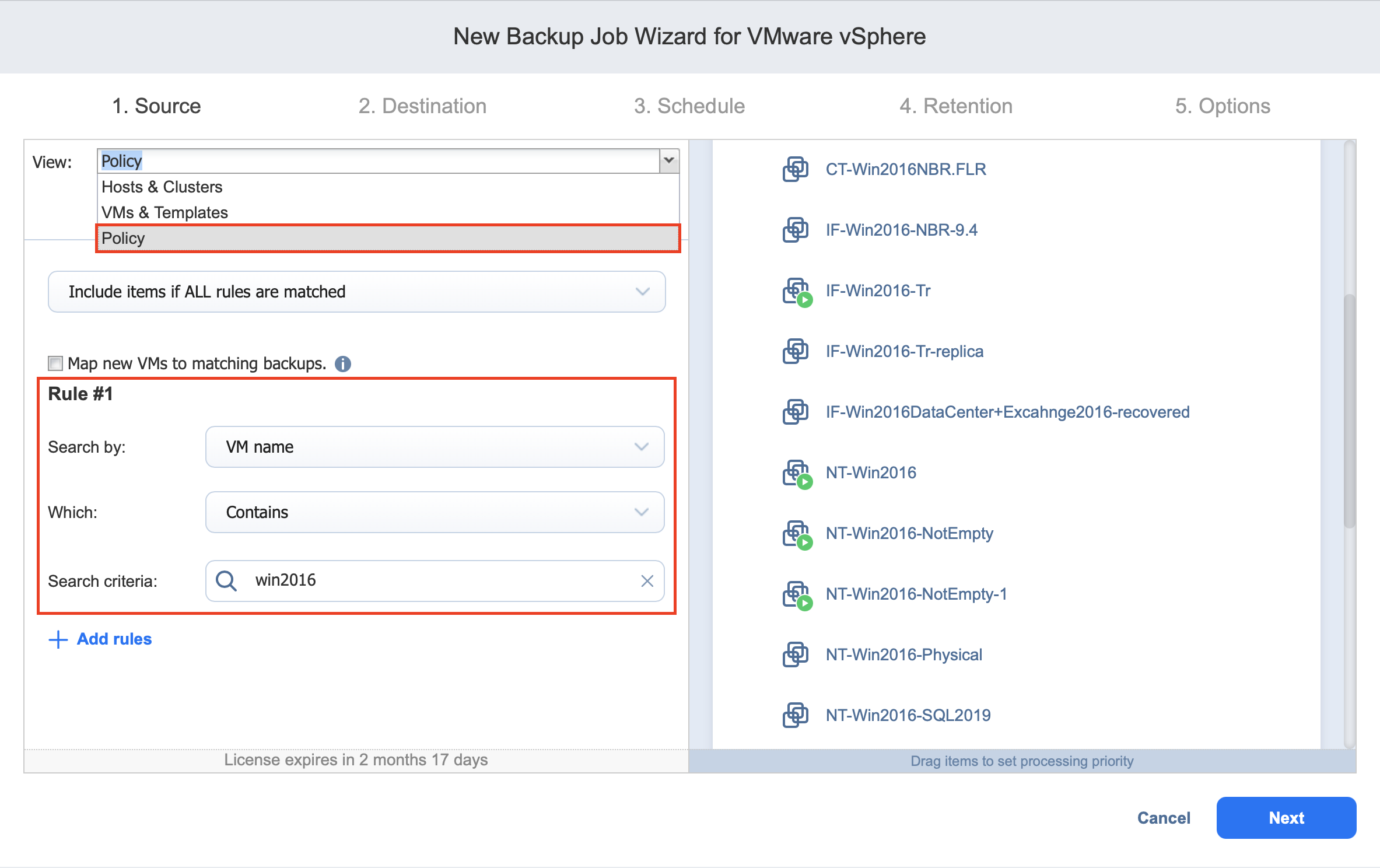1380x868 pixels.
Task: Enable Map new VMs to matching backups
Action: tap(55, 363)
